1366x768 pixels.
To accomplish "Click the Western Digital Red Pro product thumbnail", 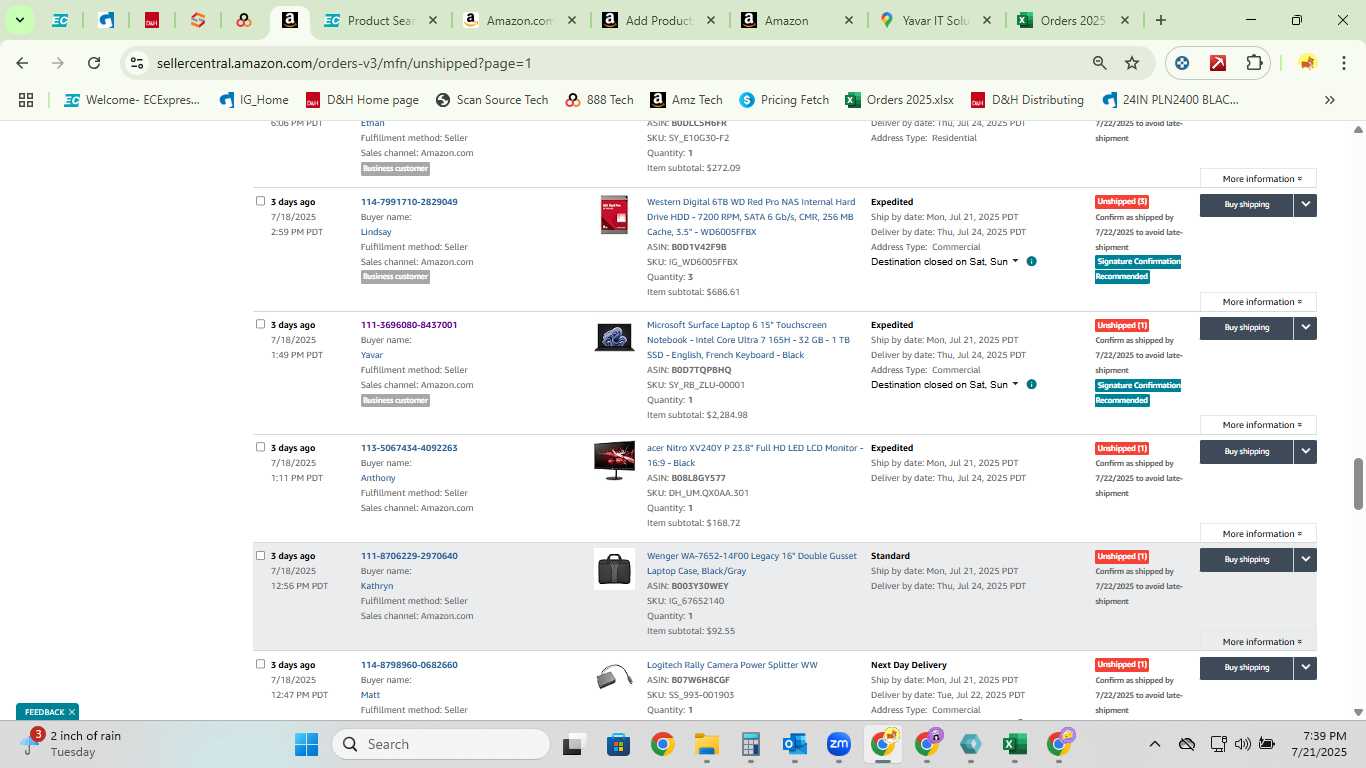I will tap(614, 215).
